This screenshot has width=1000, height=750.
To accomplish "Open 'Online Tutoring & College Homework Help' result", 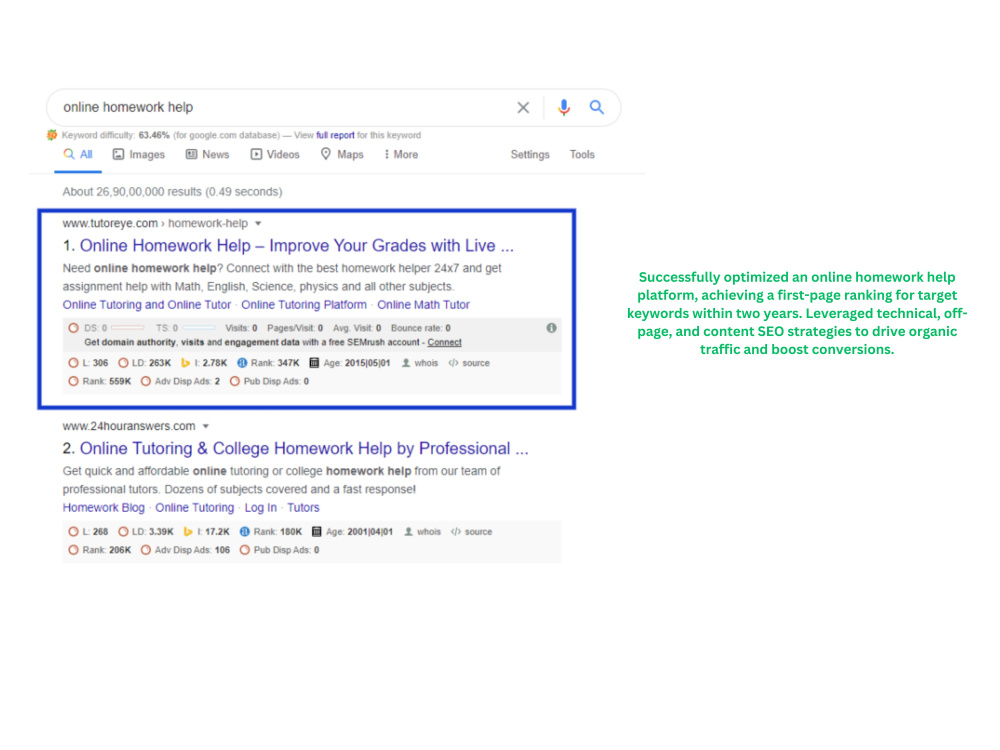I will pos(304,448).
